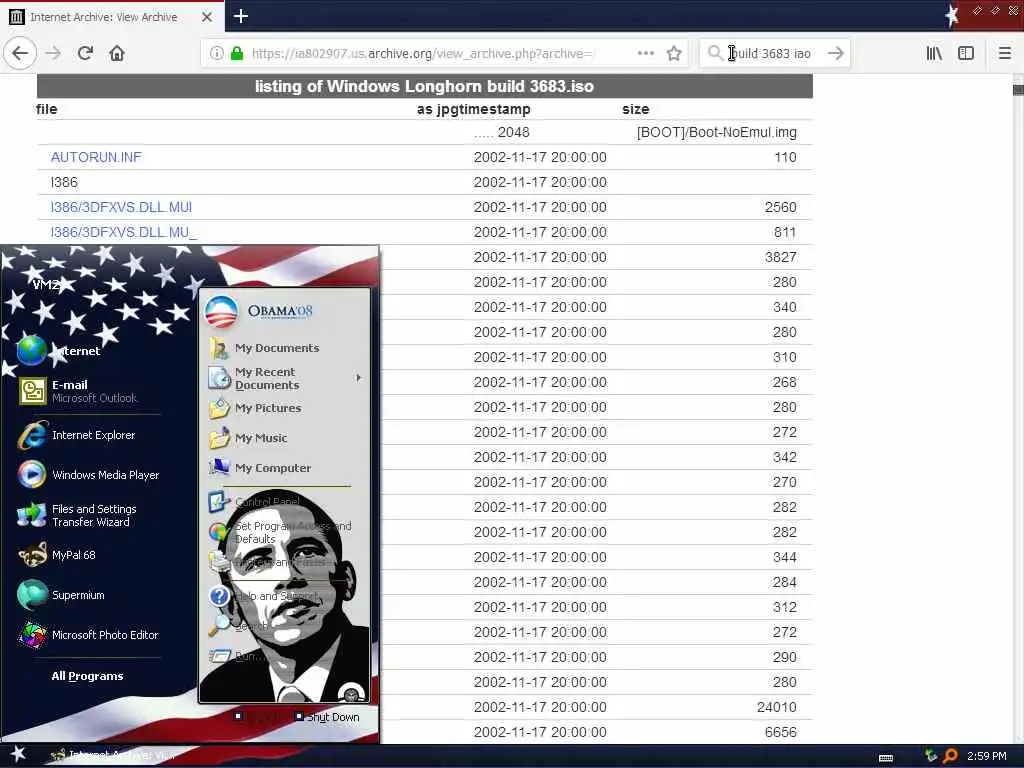Open My Computer in Start menu
The height and width of the screenshot is (768, 1024).
click(260, 468)
